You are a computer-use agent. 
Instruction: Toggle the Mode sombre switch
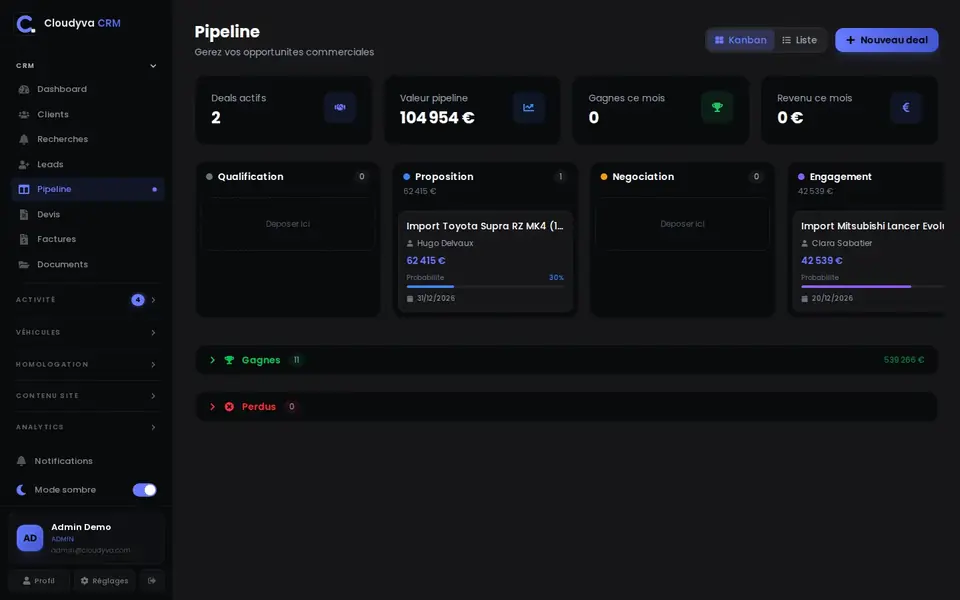[144, 490]
